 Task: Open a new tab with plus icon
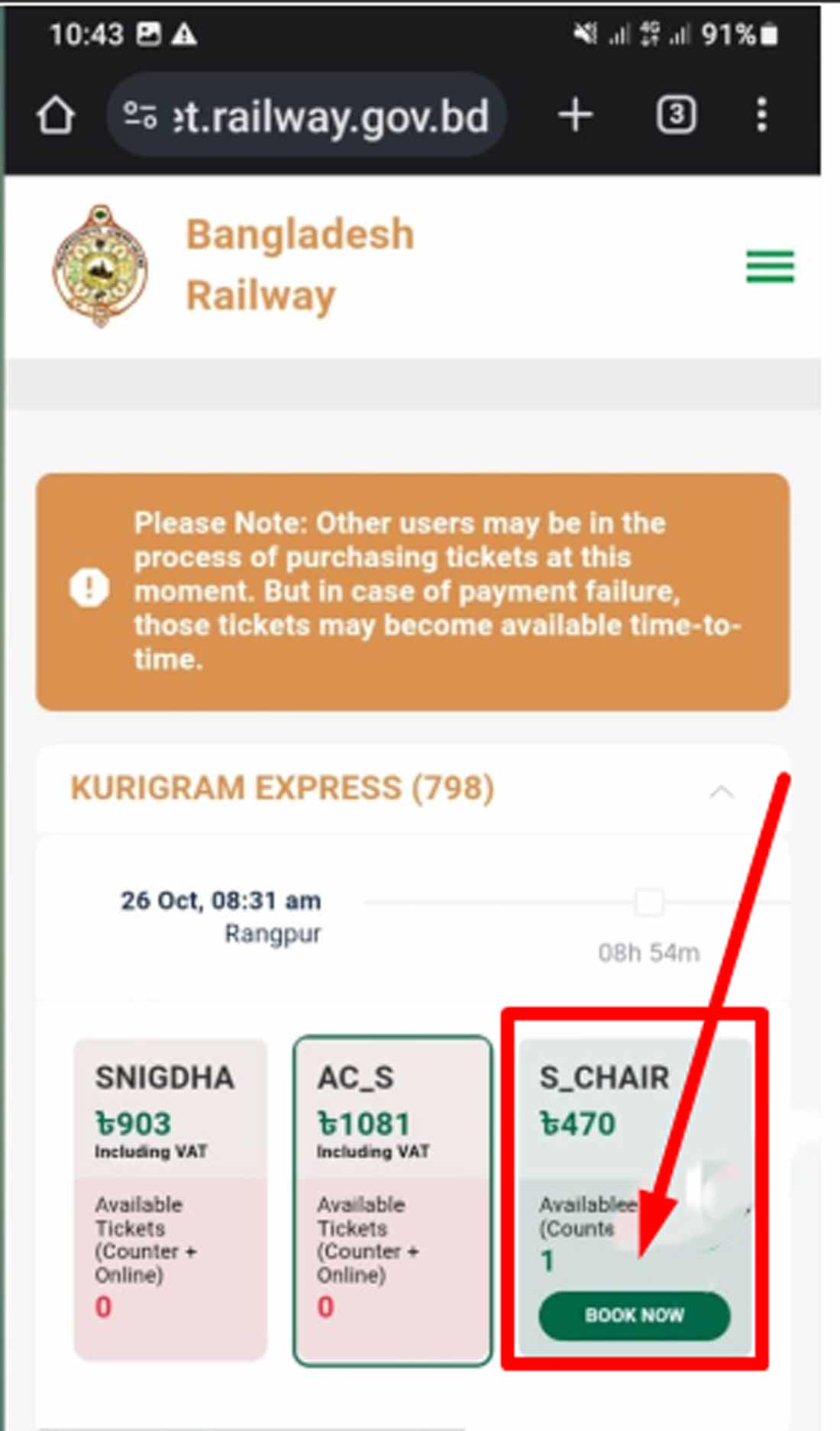click(x=575, y=116)
